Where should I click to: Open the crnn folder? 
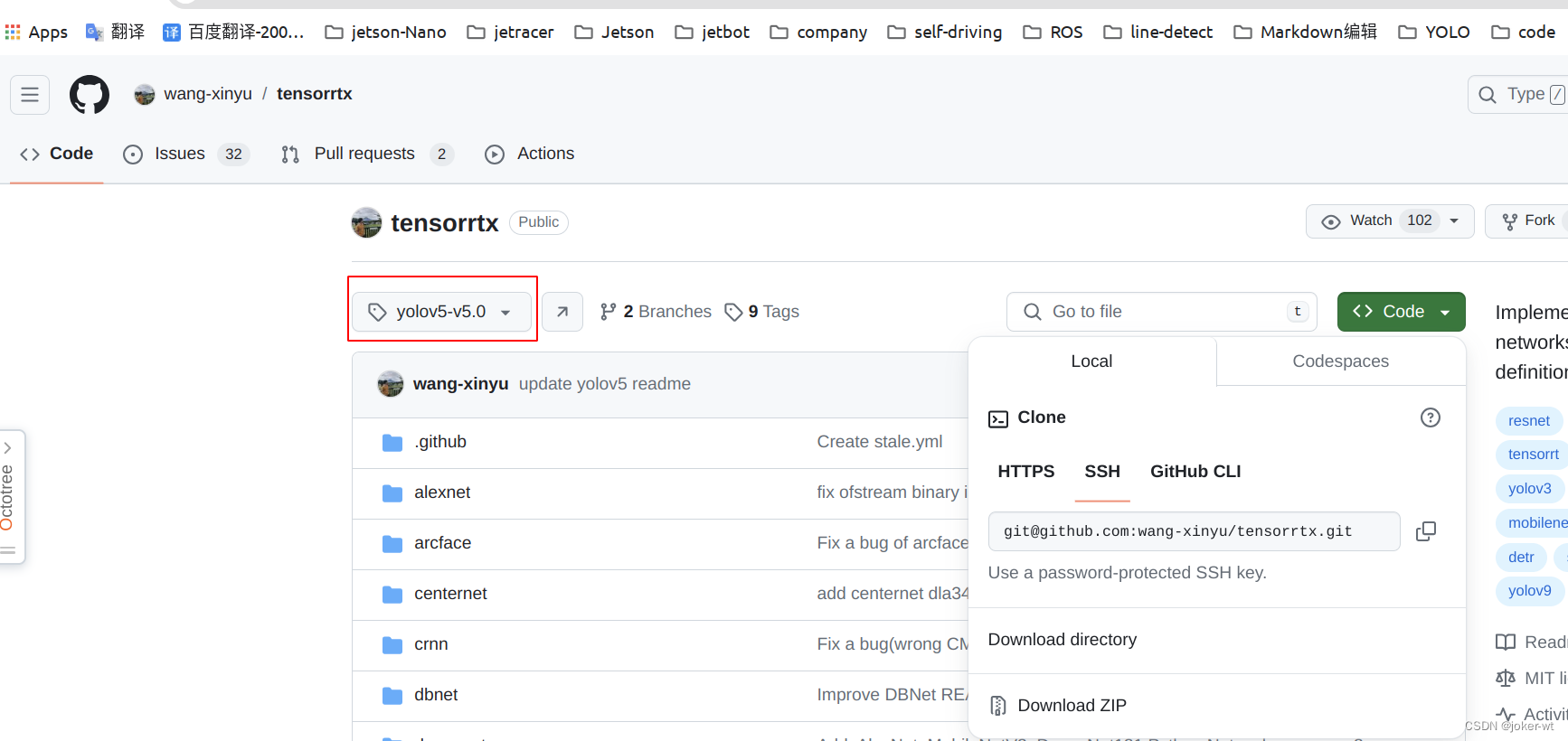pos(431,644)
